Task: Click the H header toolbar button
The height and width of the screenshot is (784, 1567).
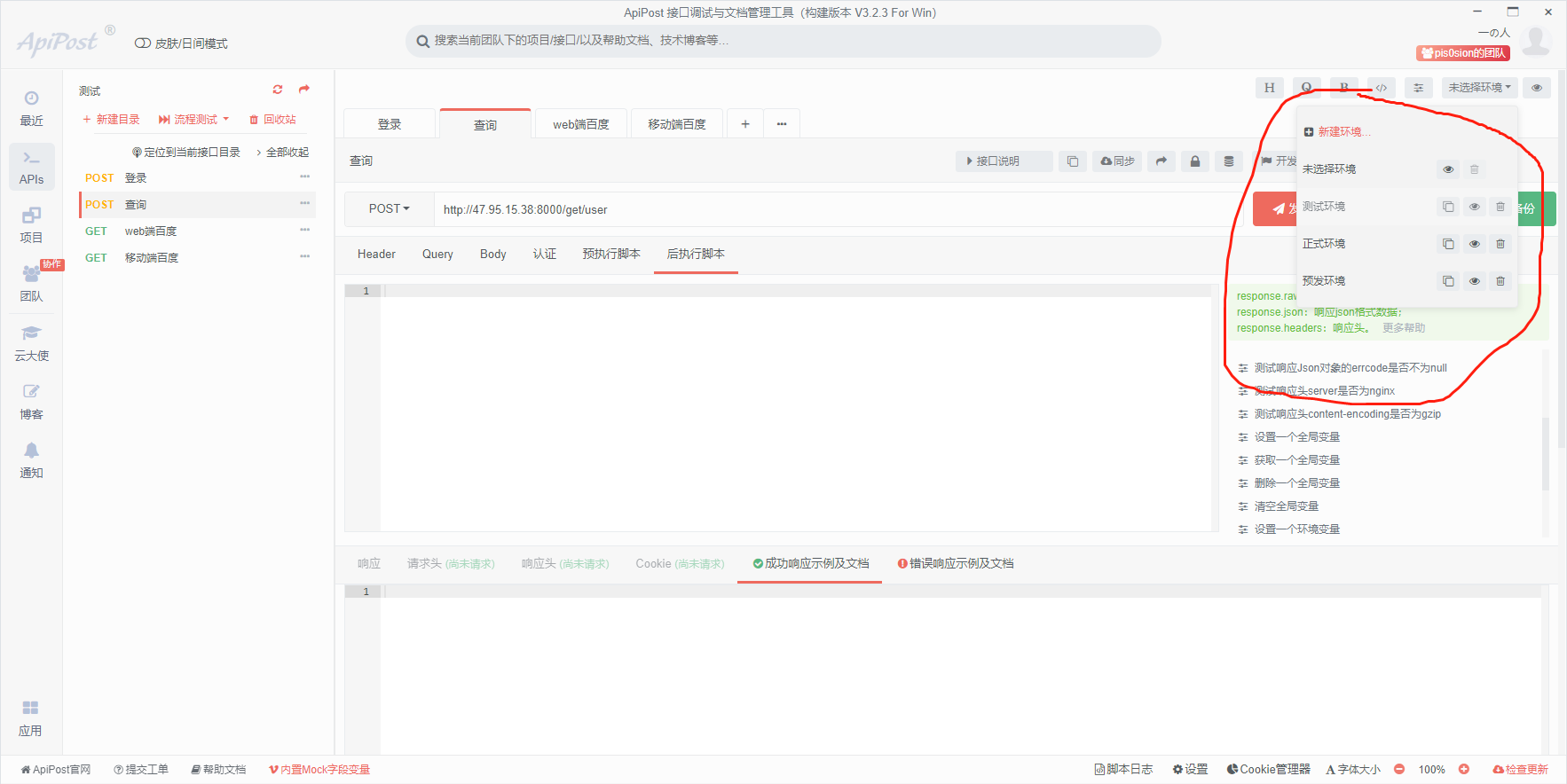Action: tap(1270, 88)
